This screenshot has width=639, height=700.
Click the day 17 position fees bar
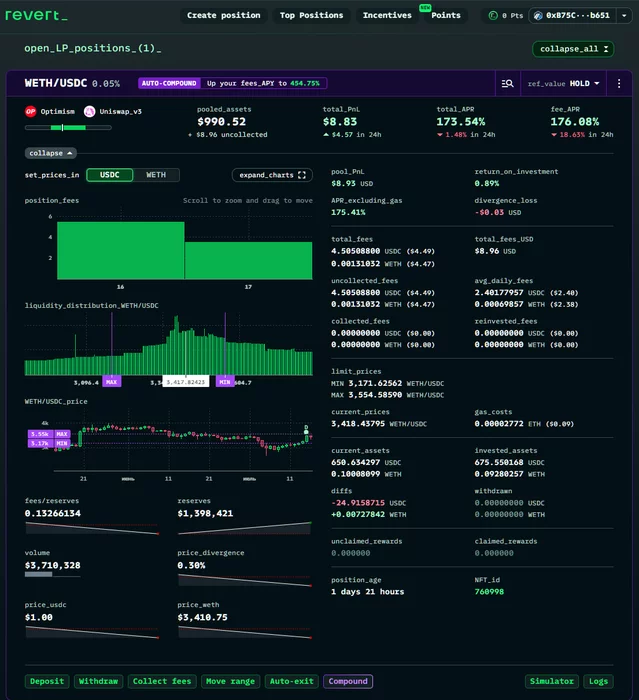[249, 261]
